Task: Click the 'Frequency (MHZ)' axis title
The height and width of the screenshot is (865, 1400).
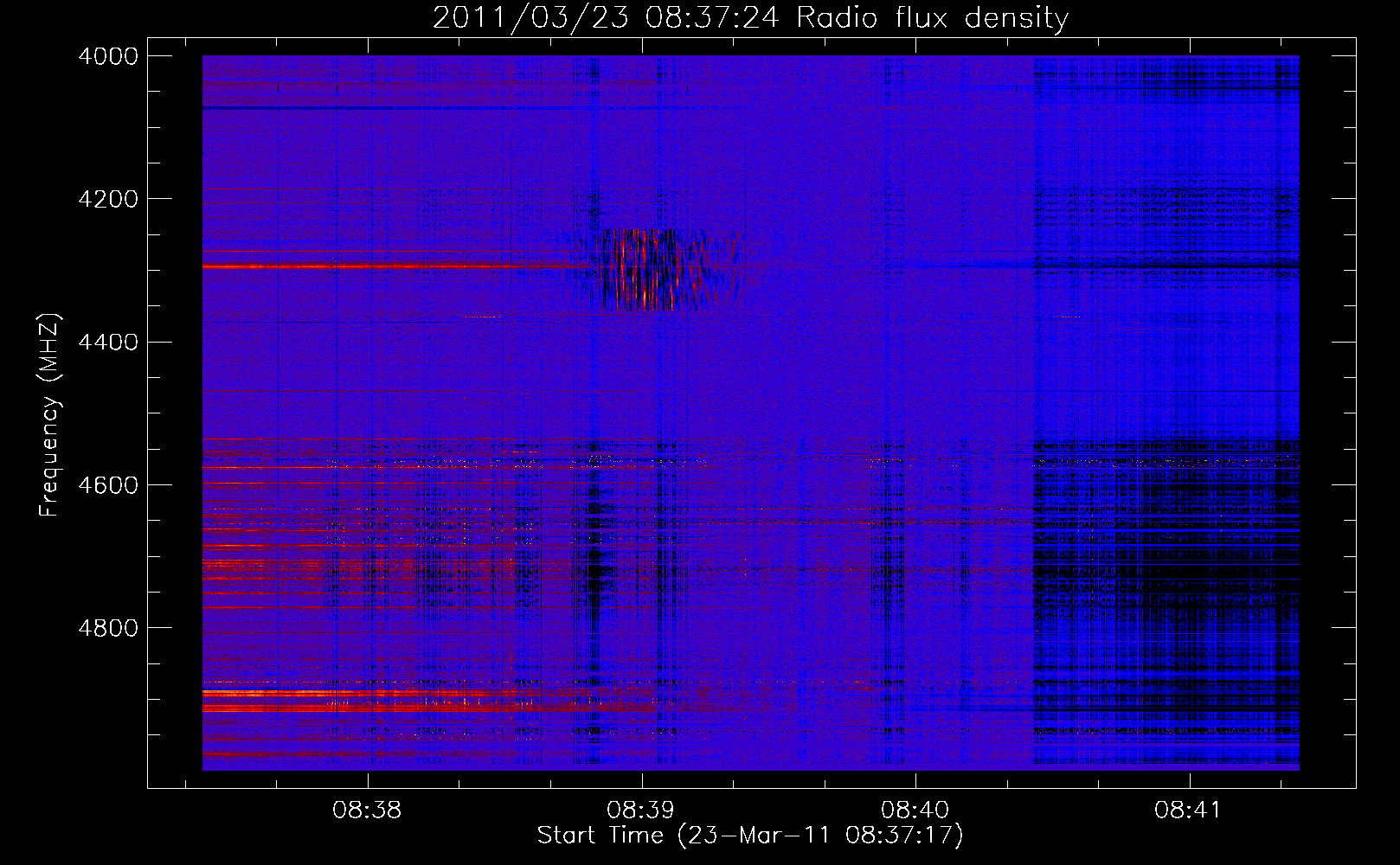Action: (x=49, y=415)
